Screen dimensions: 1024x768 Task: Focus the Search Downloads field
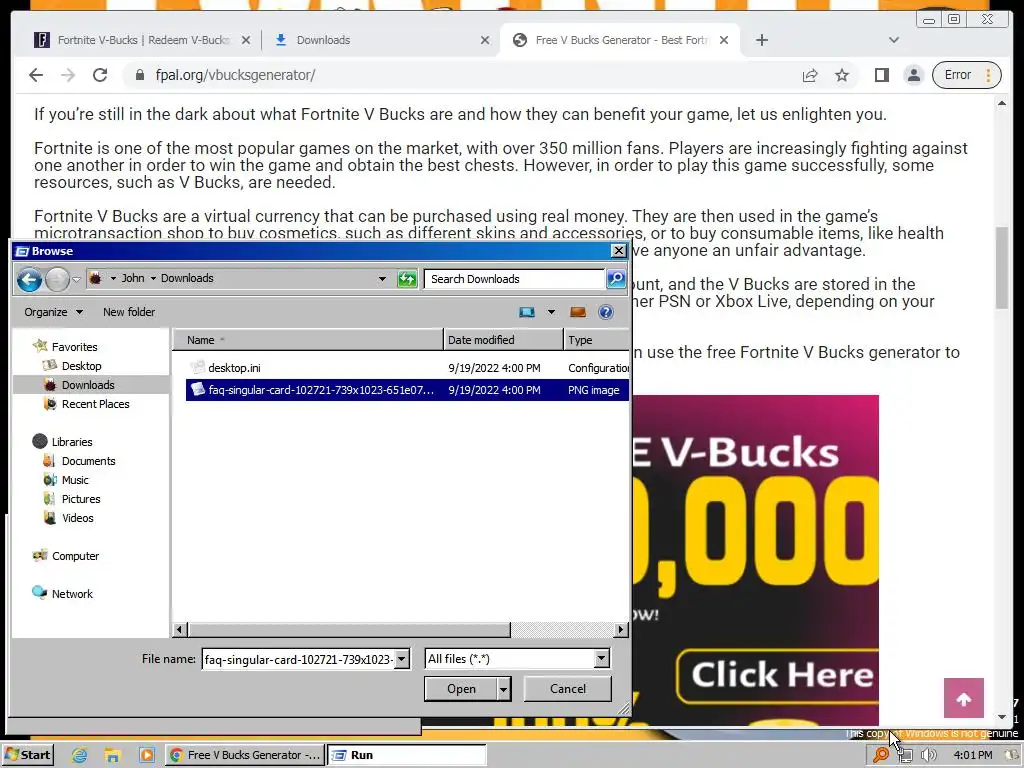[515, 279]
